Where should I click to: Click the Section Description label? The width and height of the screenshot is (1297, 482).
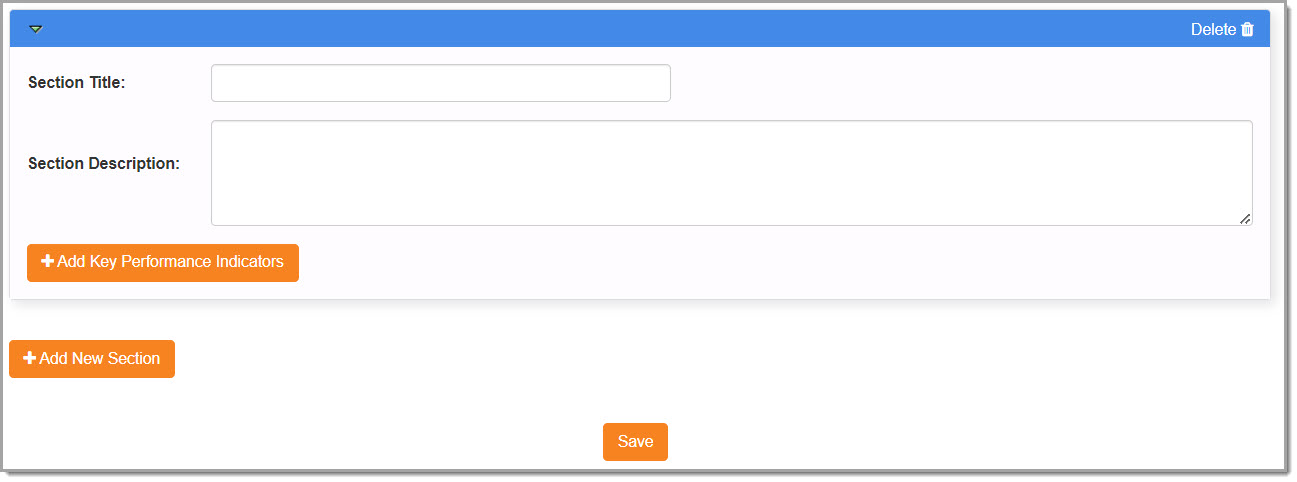pyautogui.click(x=104, y=163)
